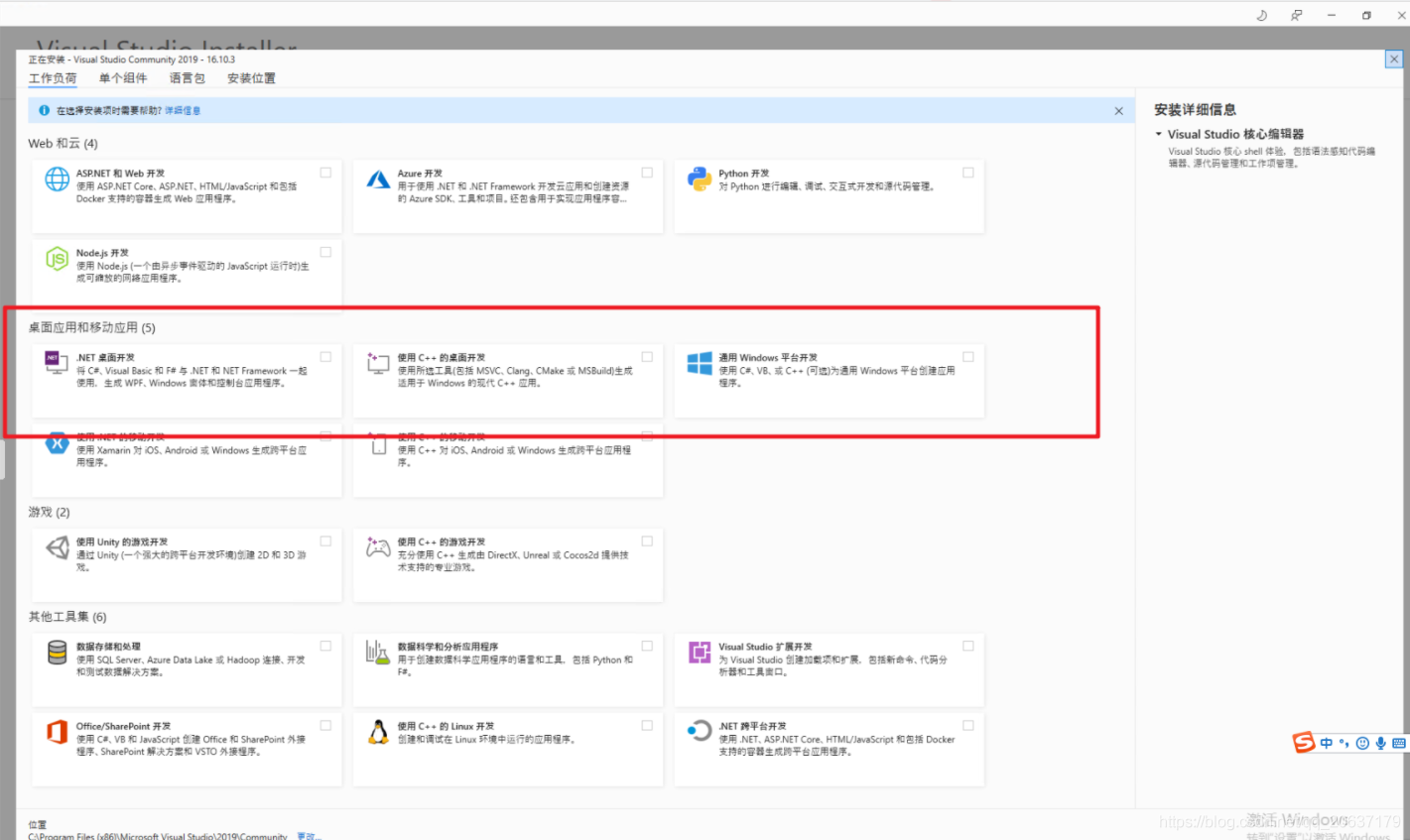Select the 数据科学和分析应用程序 checkbox

[x=647, y=646]
